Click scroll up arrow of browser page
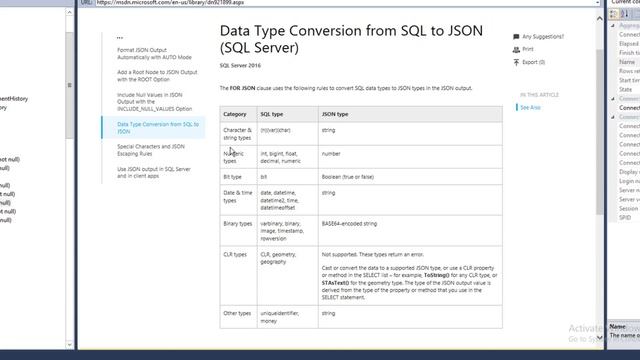This screenshot has width=640, height=360. (x=599, y=18)
